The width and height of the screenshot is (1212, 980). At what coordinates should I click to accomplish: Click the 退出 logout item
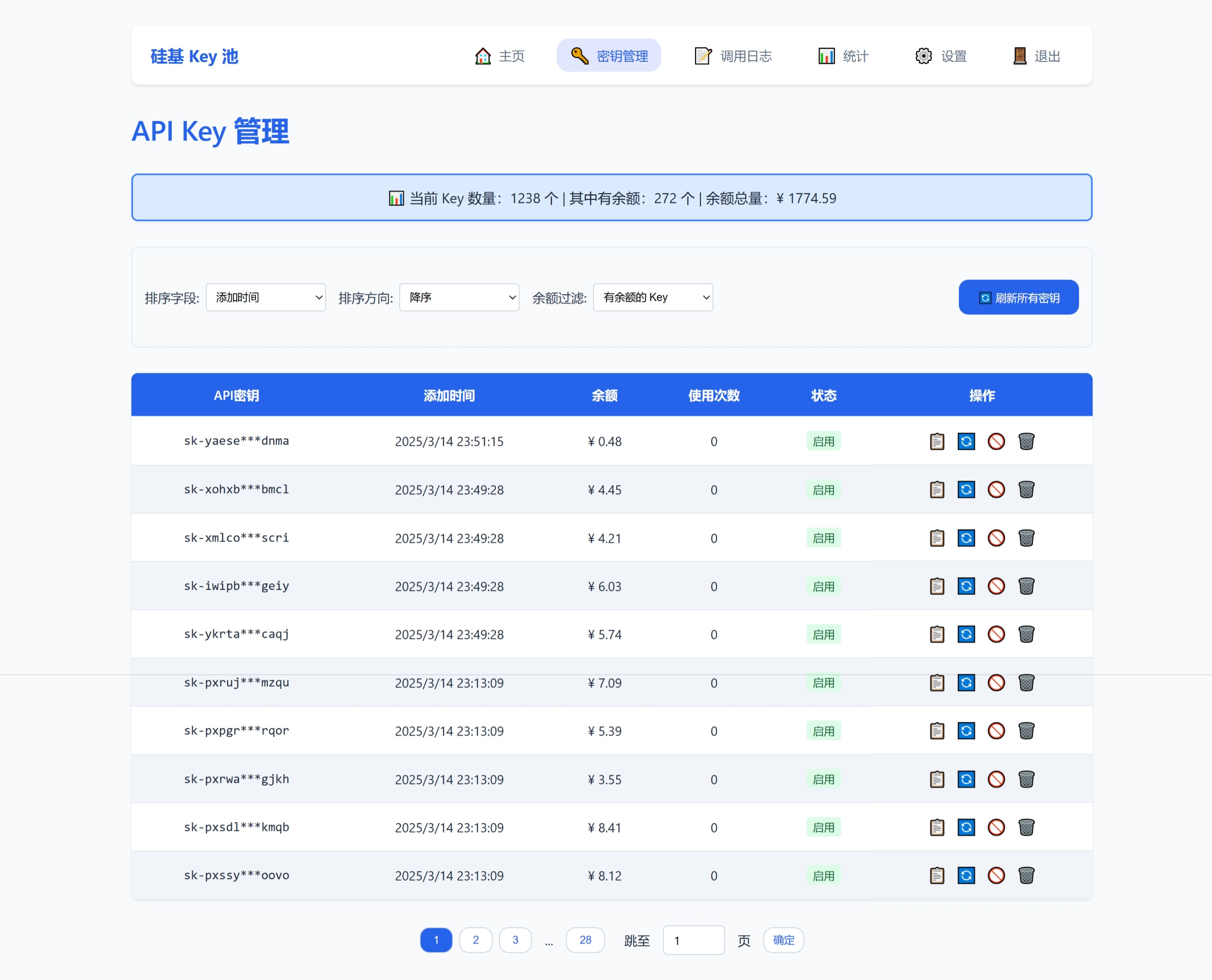[1036, 56]
